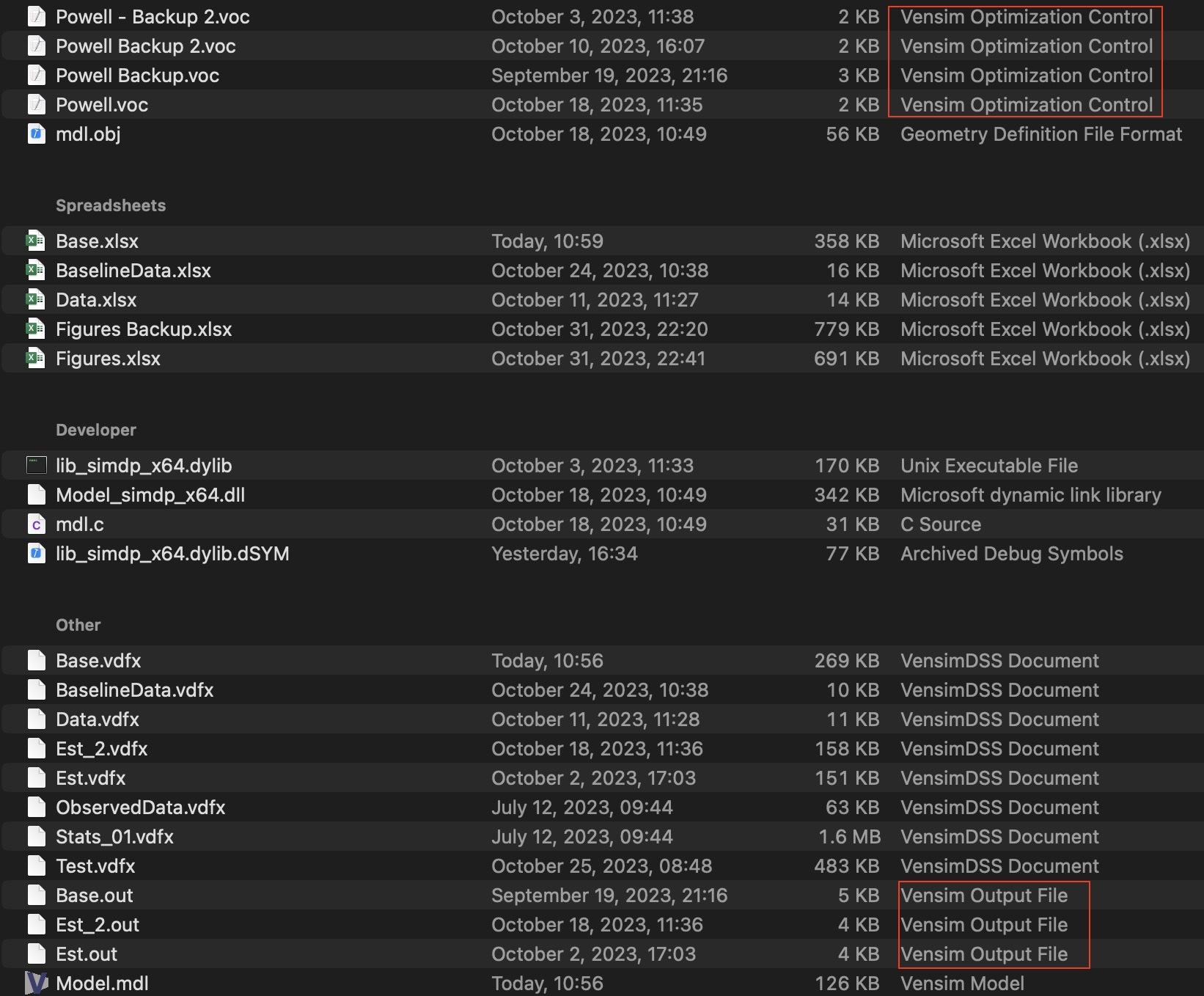Select the ObservedData.vdfx file name
1204x996 pixels.
click(x=141, y=808)
